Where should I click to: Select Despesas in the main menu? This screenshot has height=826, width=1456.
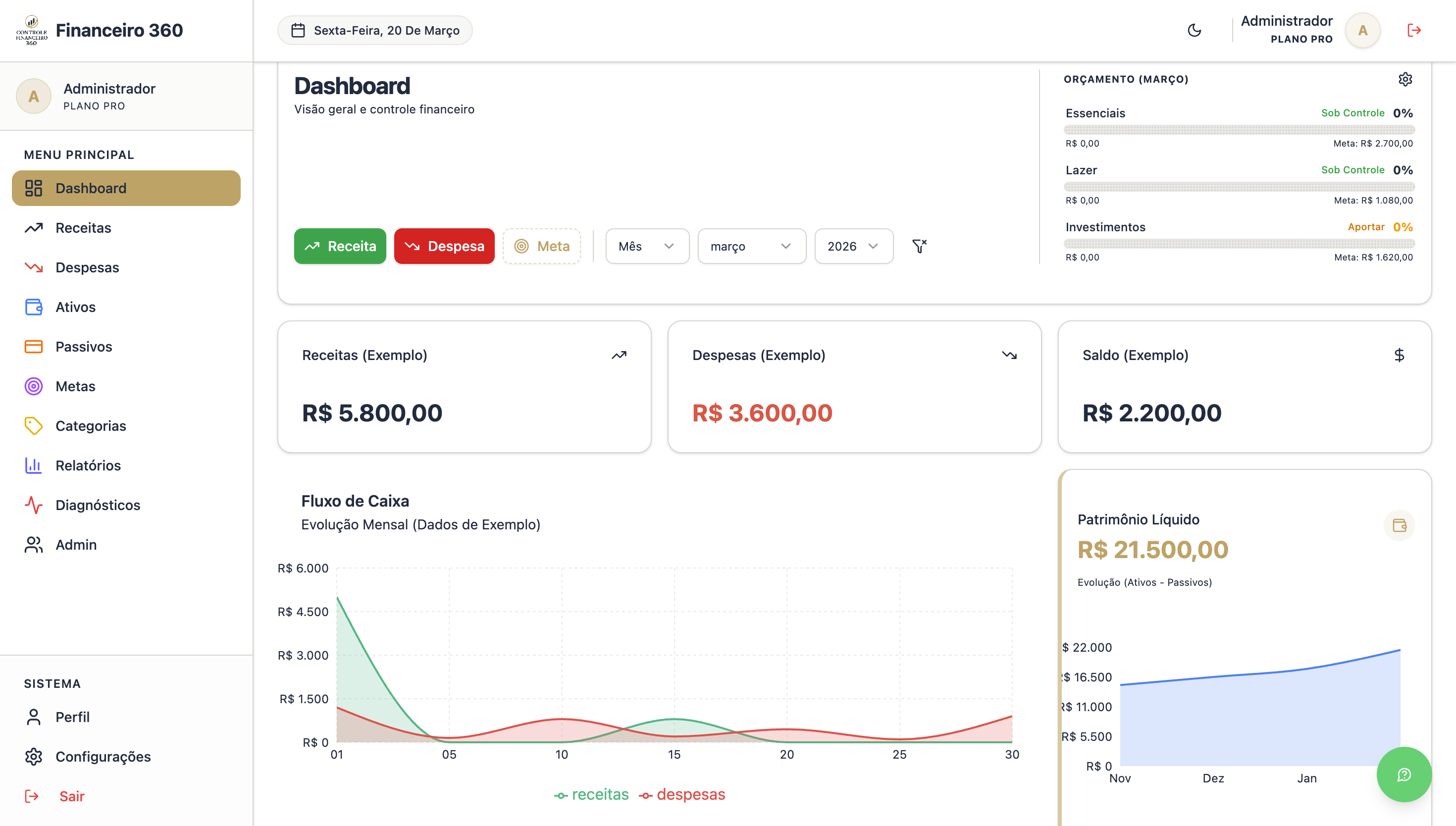[87, 267]
